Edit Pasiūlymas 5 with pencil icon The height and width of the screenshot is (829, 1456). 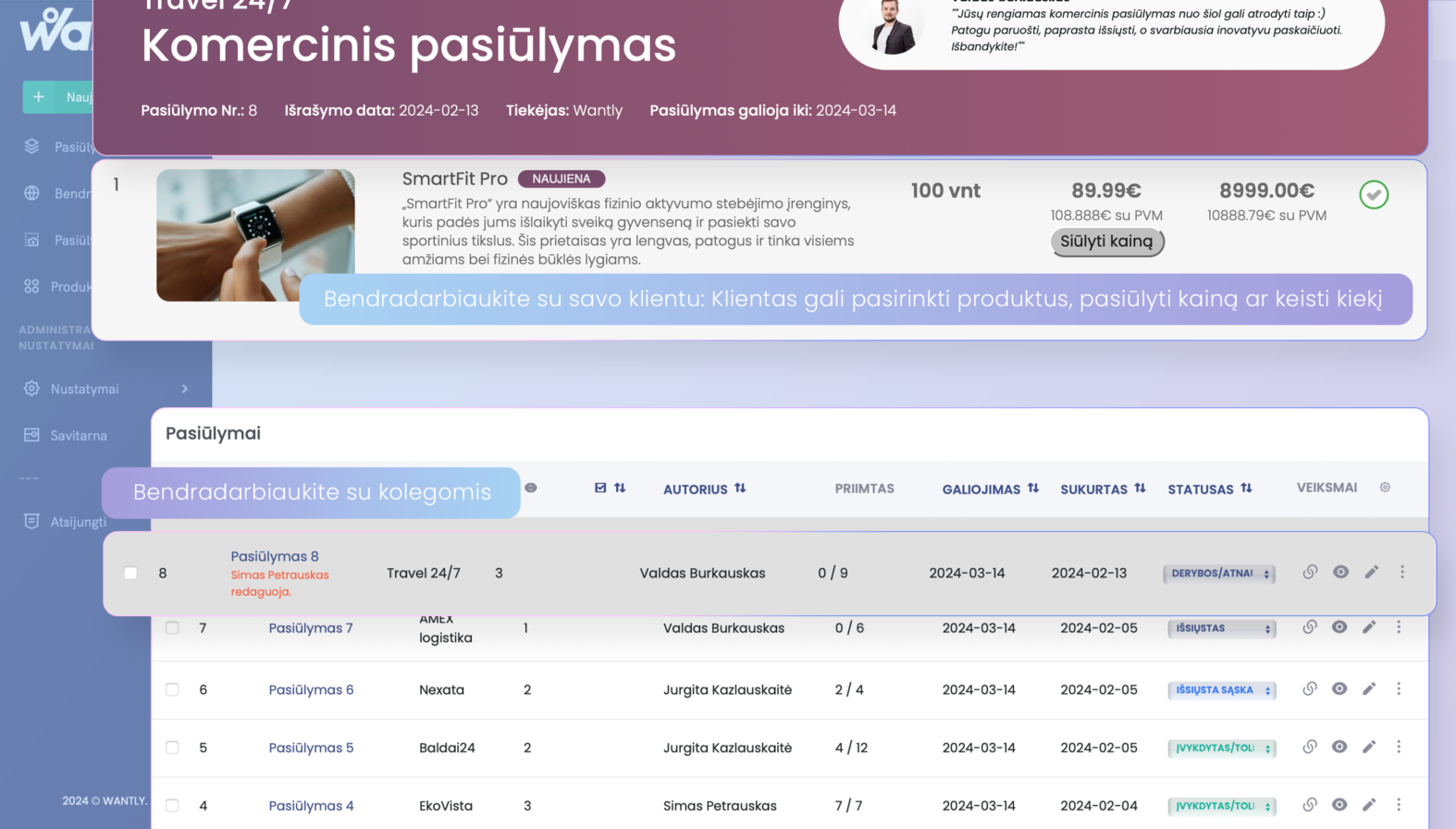[x=1369, y=747]
